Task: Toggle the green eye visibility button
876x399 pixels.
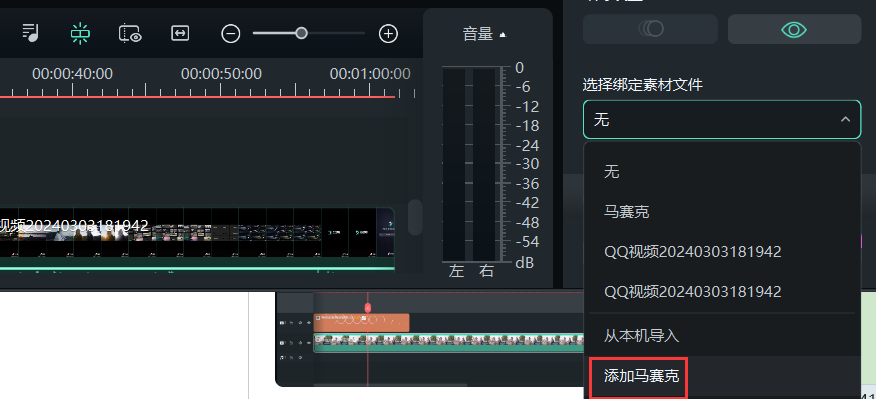Action: coord(794,29)
